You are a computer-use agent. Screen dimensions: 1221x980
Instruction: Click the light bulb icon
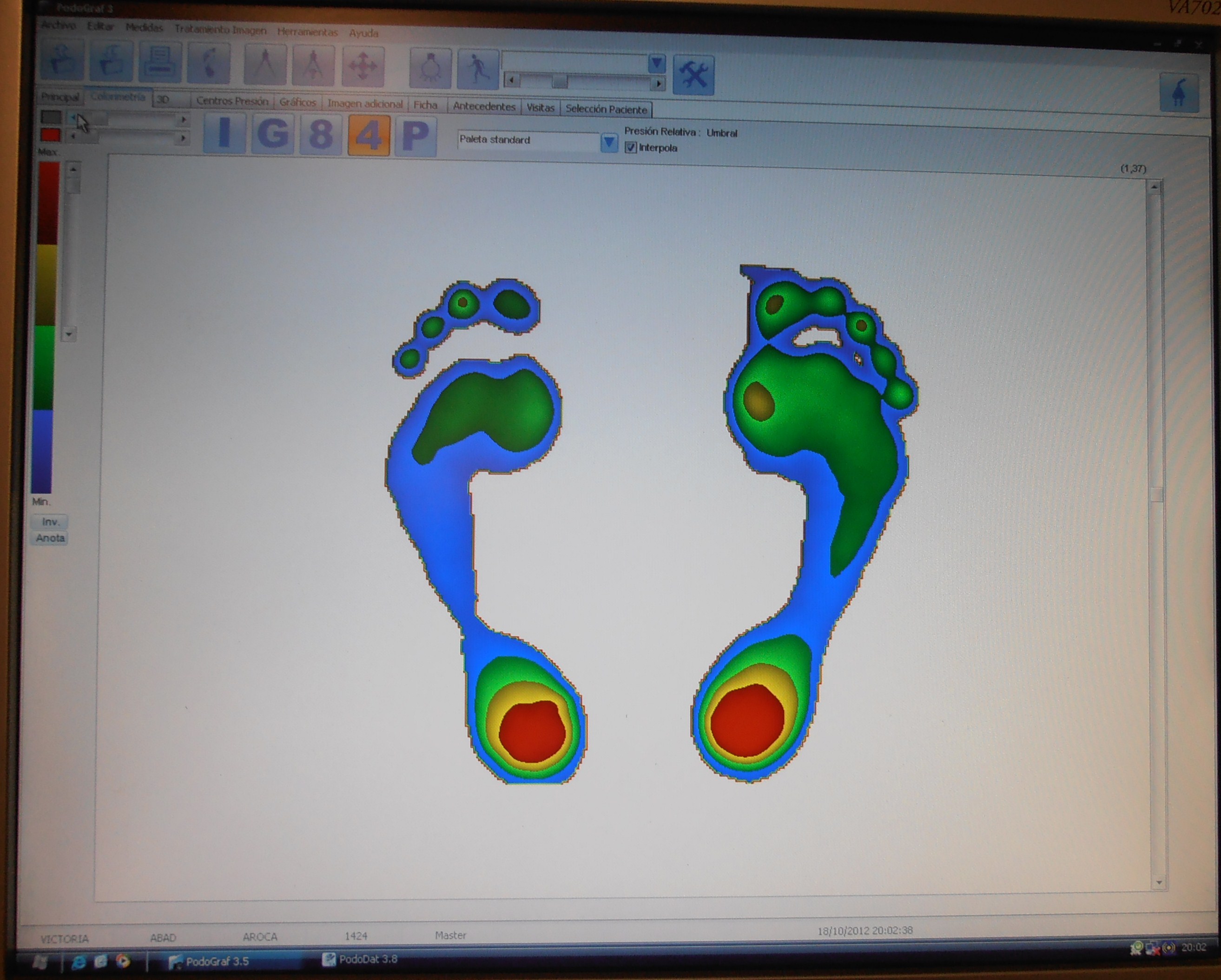pyautogui.click(x=430, y=68)
